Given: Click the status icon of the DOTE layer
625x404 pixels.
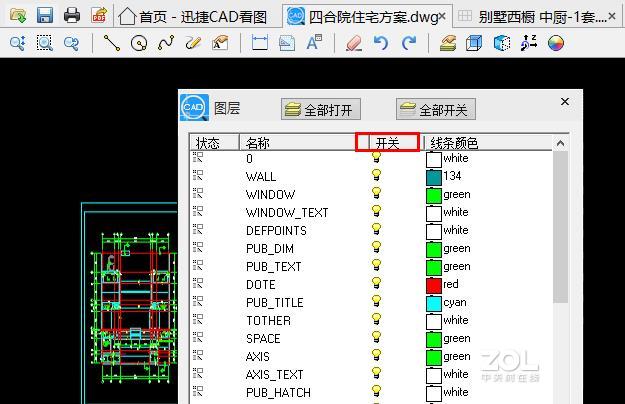Looking at the screenshot, I should pyautogui.click(x=198, y=283).
